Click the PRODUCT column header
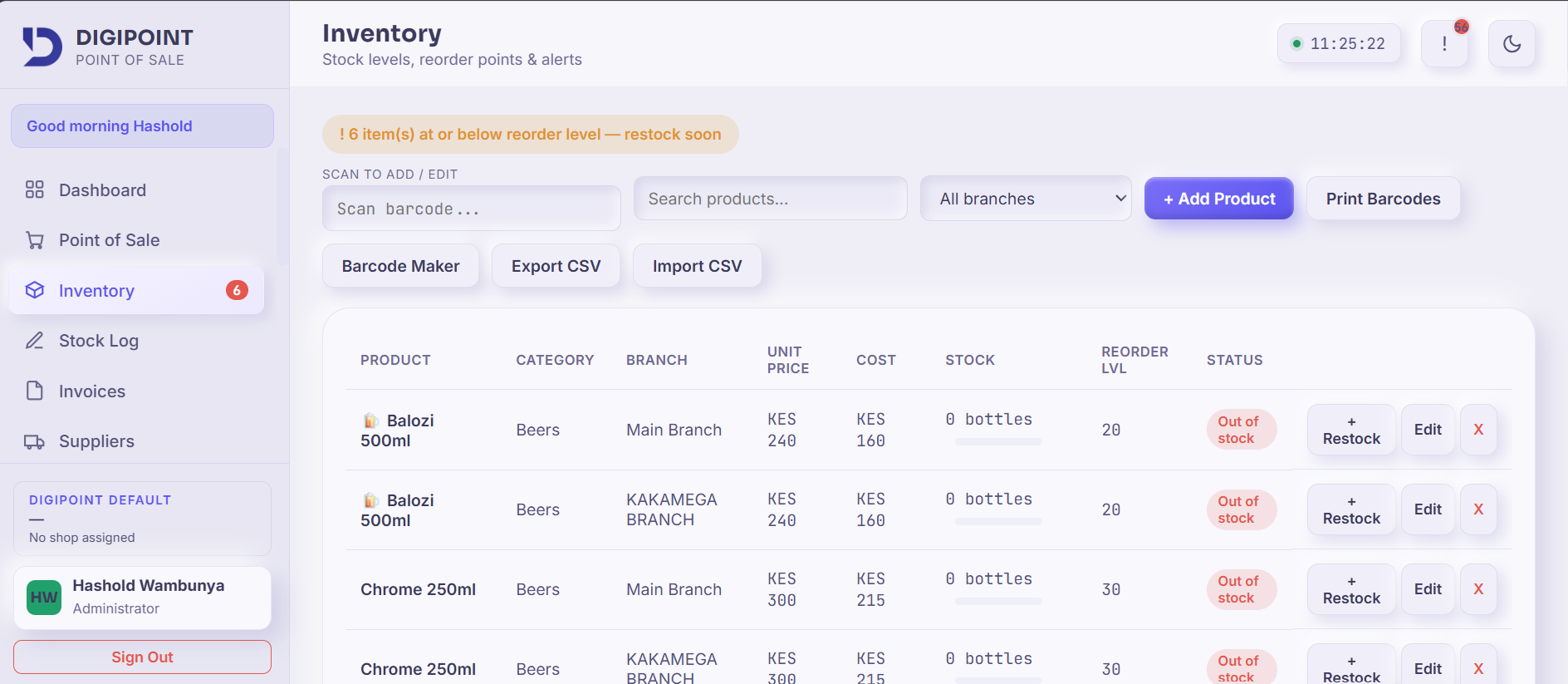Viewport: 1568px width, 684px height. (x=395, y=360)
